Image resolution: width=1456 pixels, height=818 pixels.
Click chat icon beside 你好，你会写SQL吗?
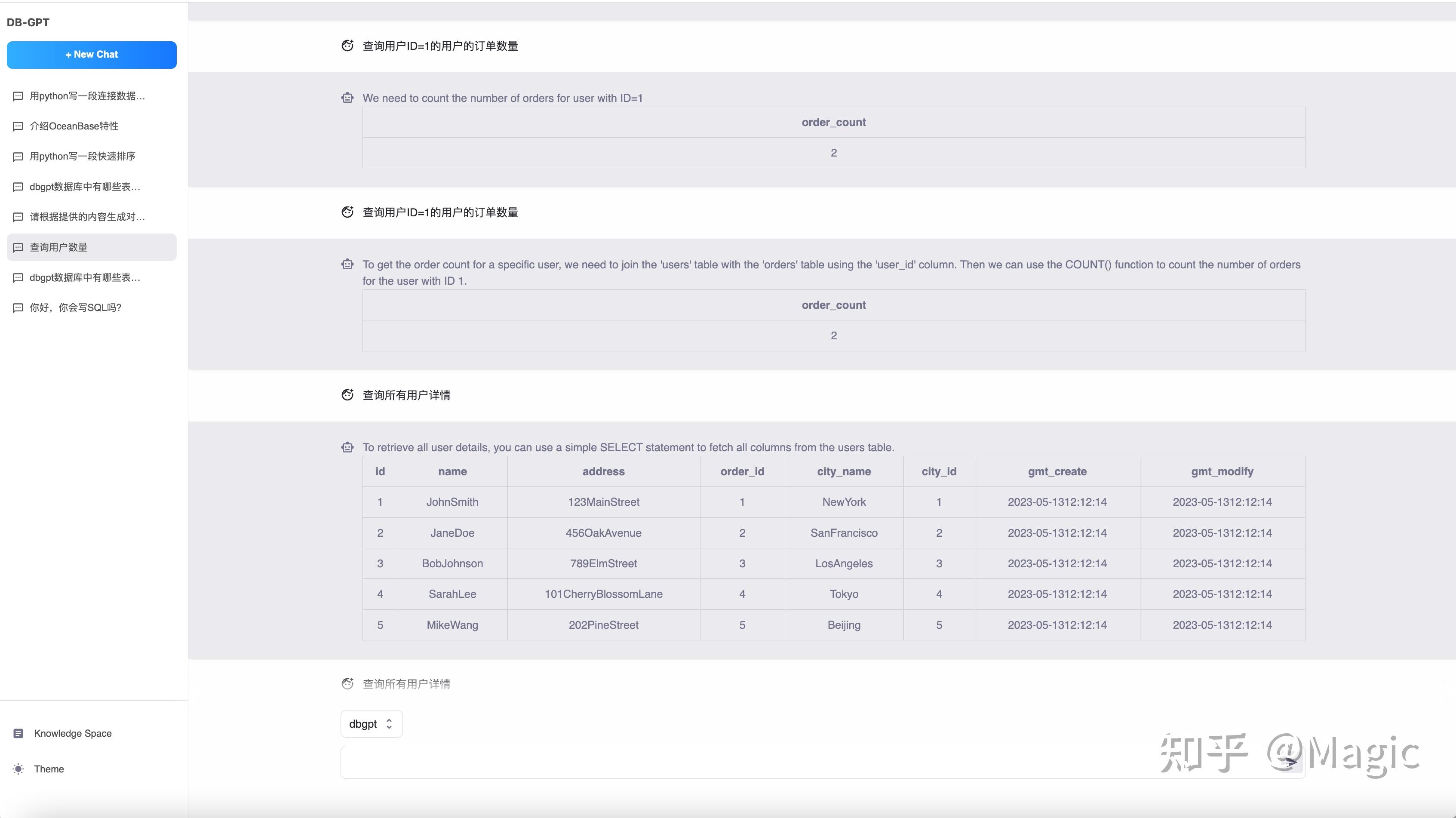click(x=18, y=308)
